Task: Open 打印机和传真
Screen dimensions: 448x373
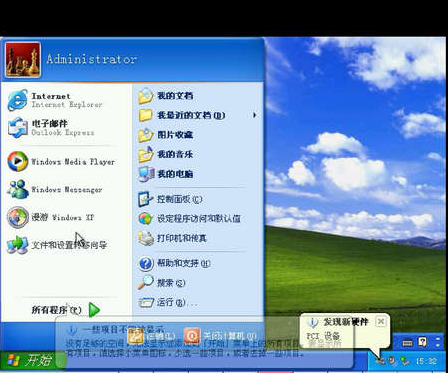Action: point(198,238)
